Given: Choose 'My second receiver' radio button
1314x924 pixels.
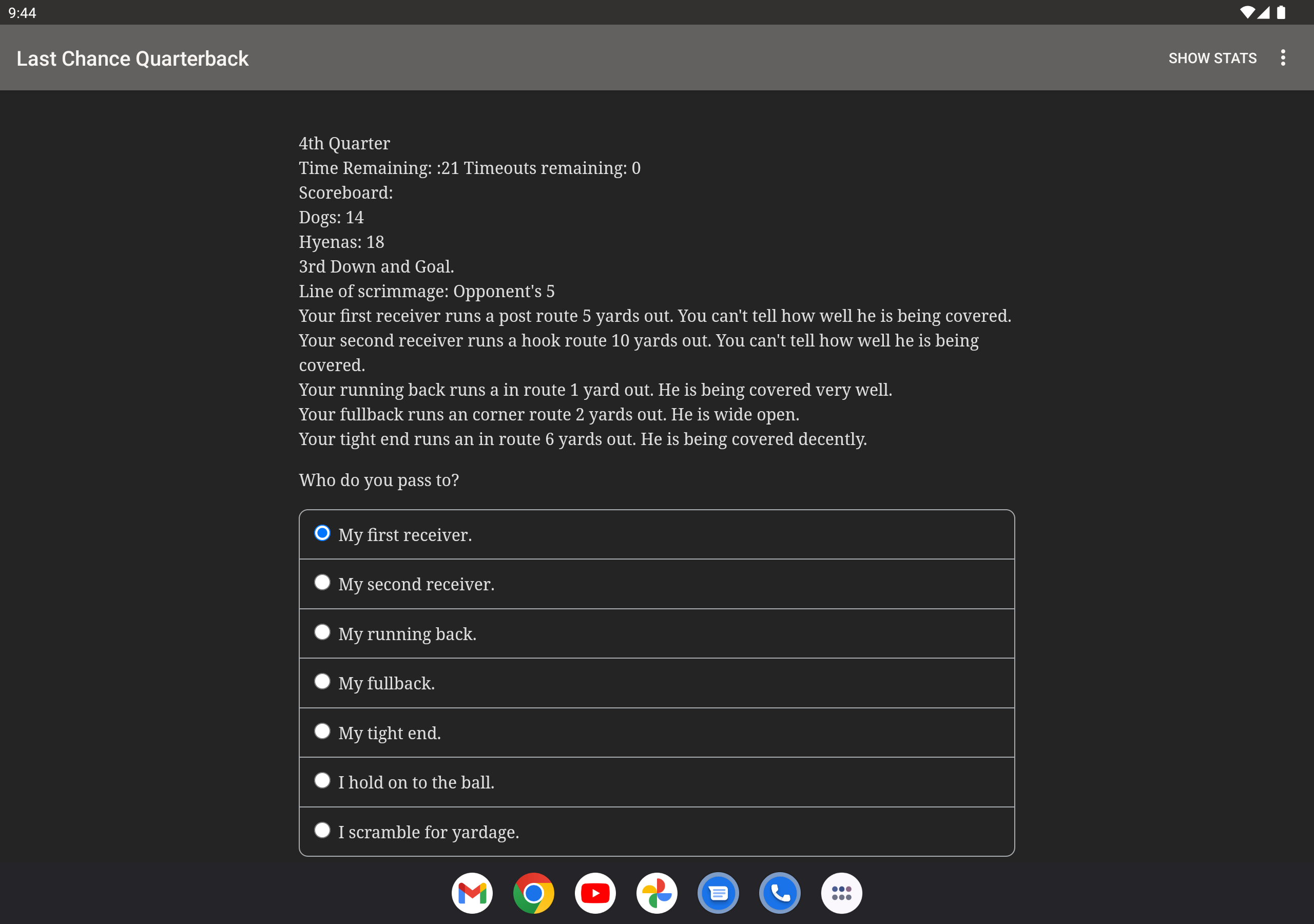Looking at the screenshot, I should 322,583.
